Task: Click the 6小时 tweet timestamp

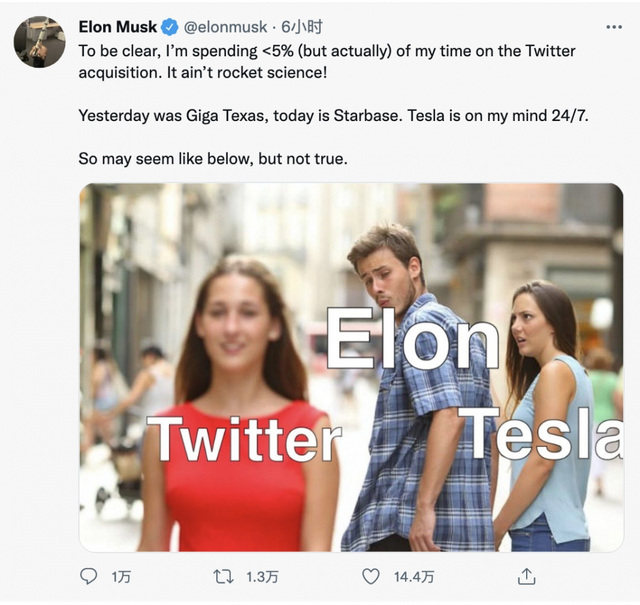Action: 301,26
